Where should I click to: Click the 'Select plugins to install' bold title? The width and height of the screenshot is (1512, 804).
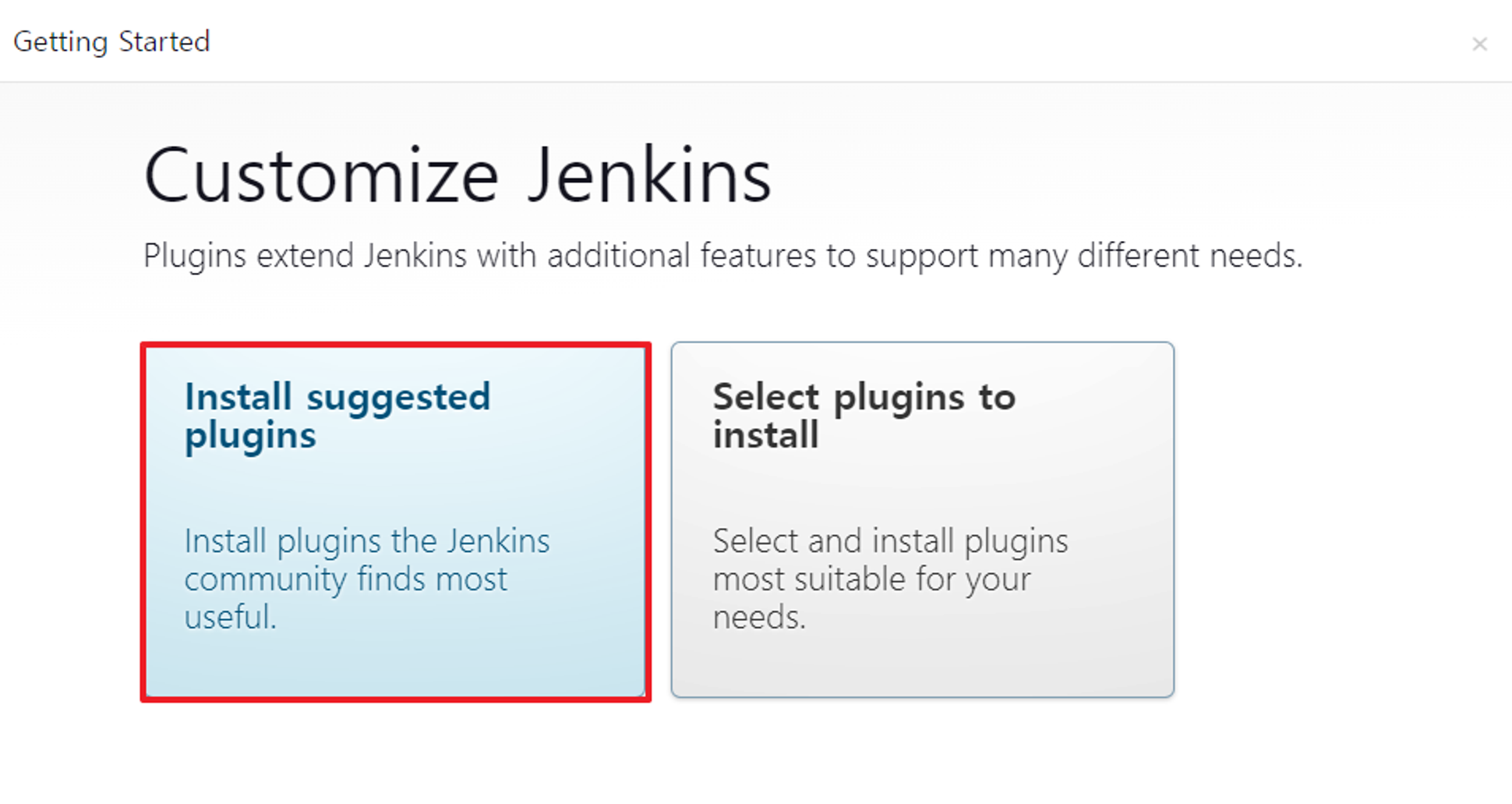coord(864,416)
